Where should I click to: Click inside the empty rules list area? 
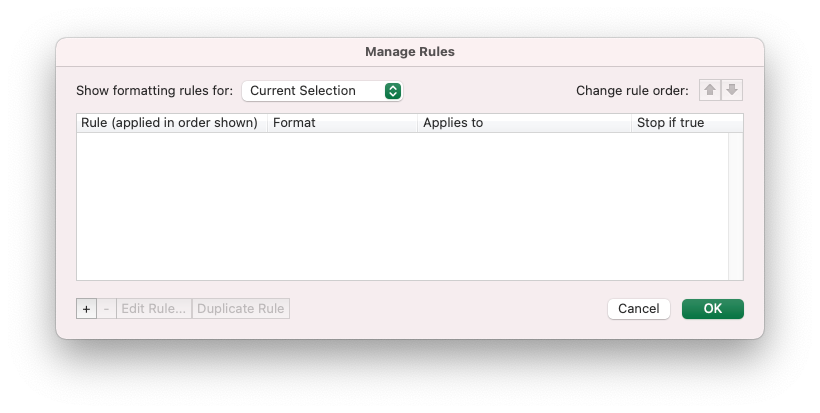point(403,206)
